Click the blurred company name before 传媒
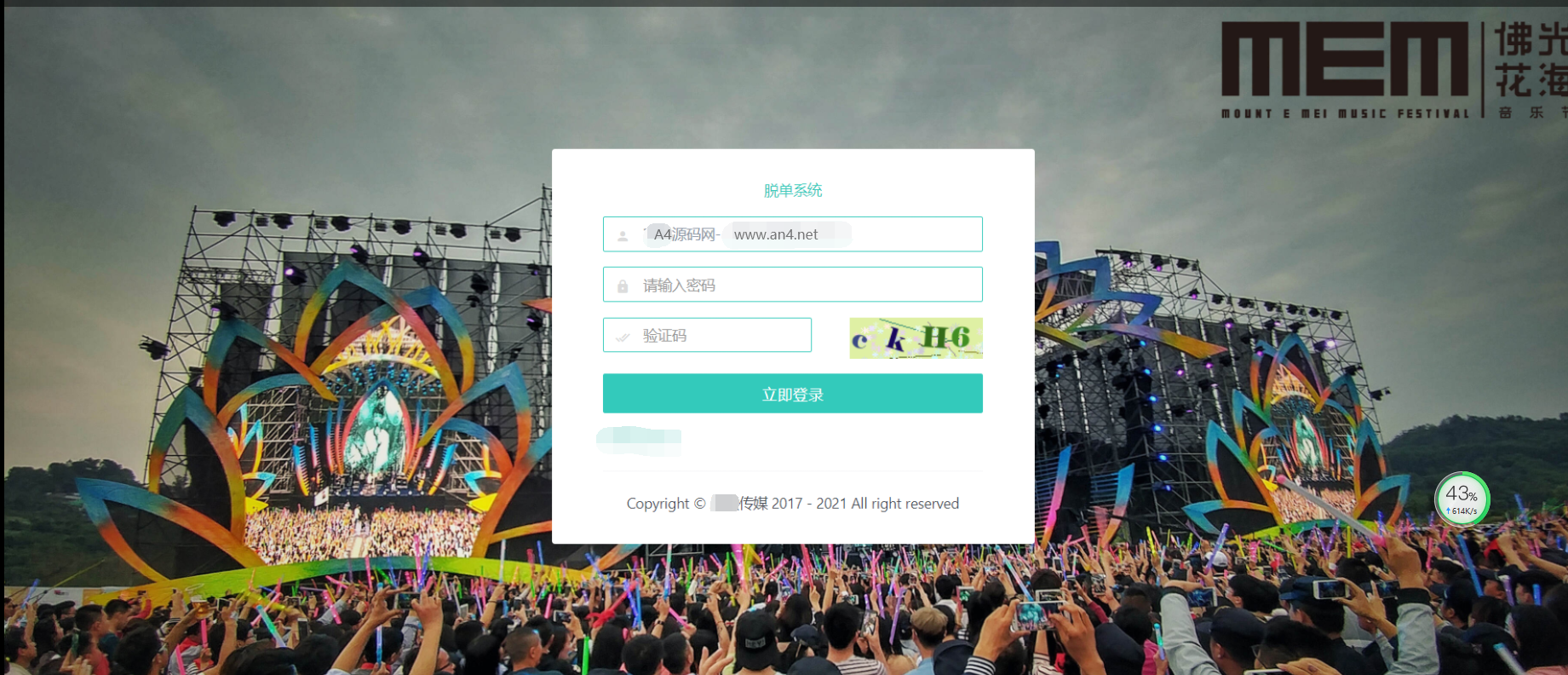This screenshot has width=1568, height=675. coord(724,504)
